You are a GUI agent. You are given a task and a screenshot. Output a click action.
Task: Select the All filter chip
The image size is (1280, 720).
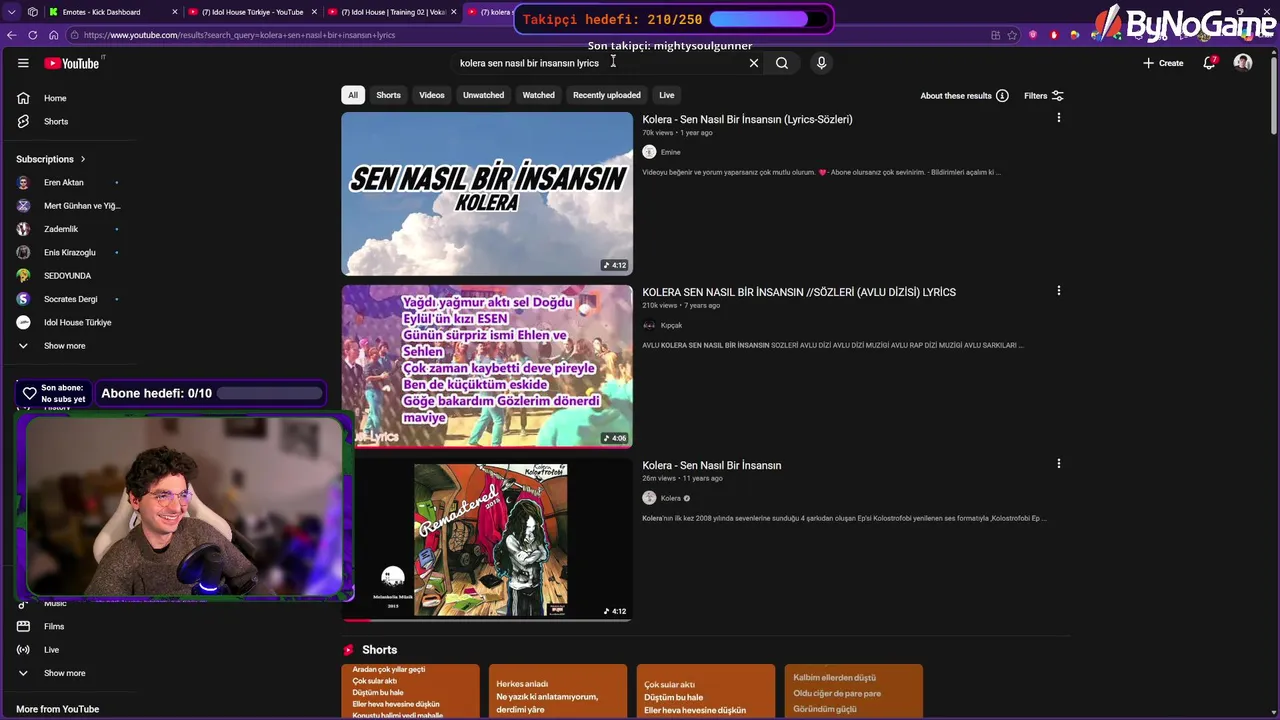tap(352, 95)
